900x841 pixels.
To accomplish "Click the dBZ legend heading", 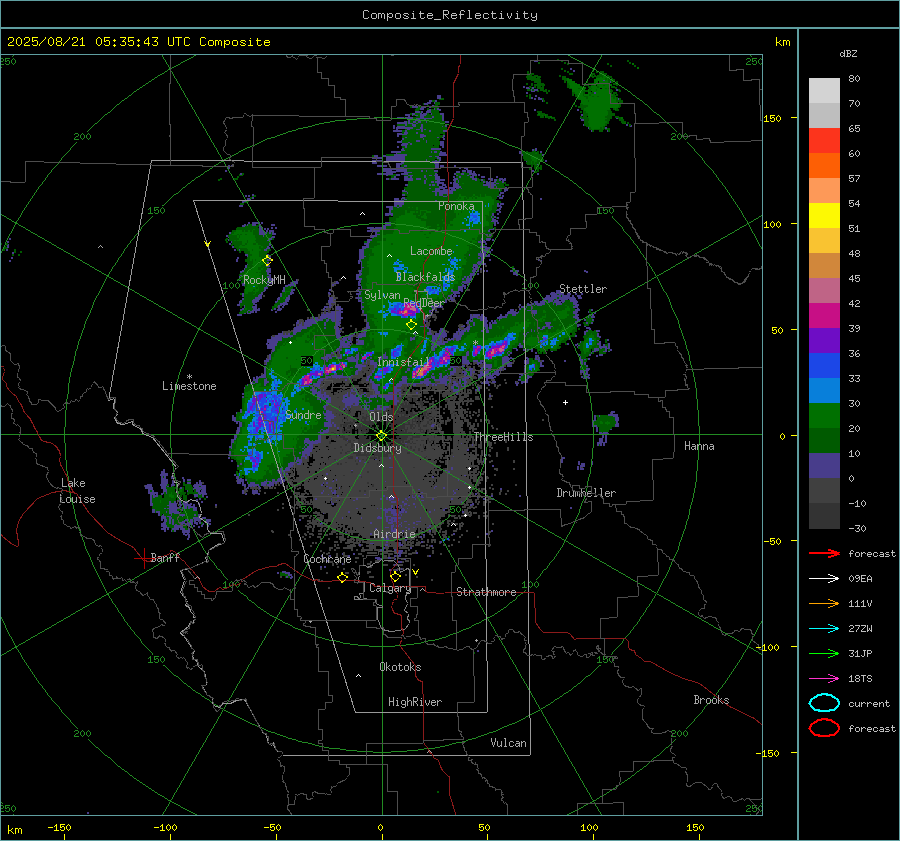I will point(848,54).
